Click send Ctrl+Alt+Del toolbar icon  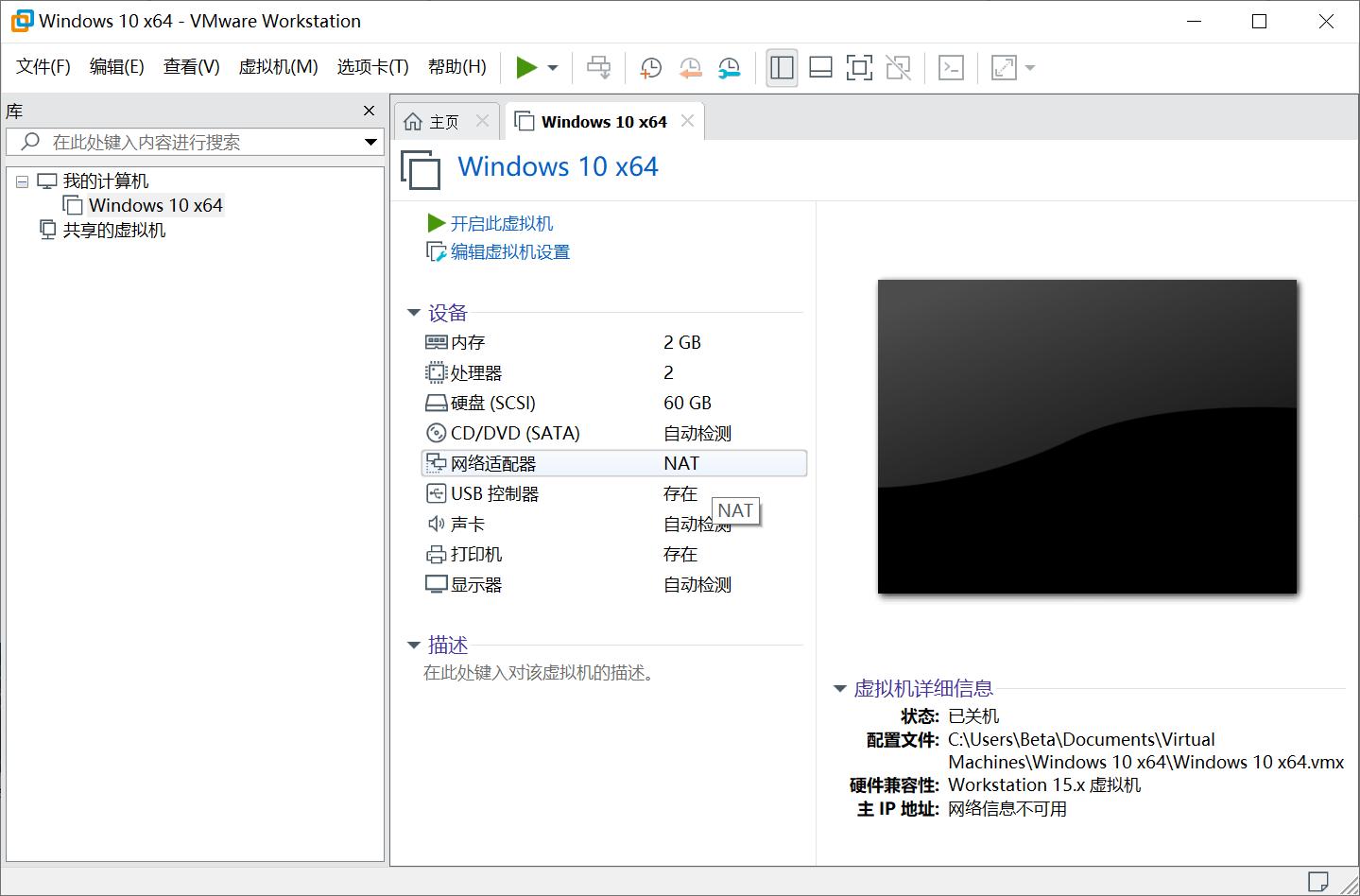click(599, 67)
